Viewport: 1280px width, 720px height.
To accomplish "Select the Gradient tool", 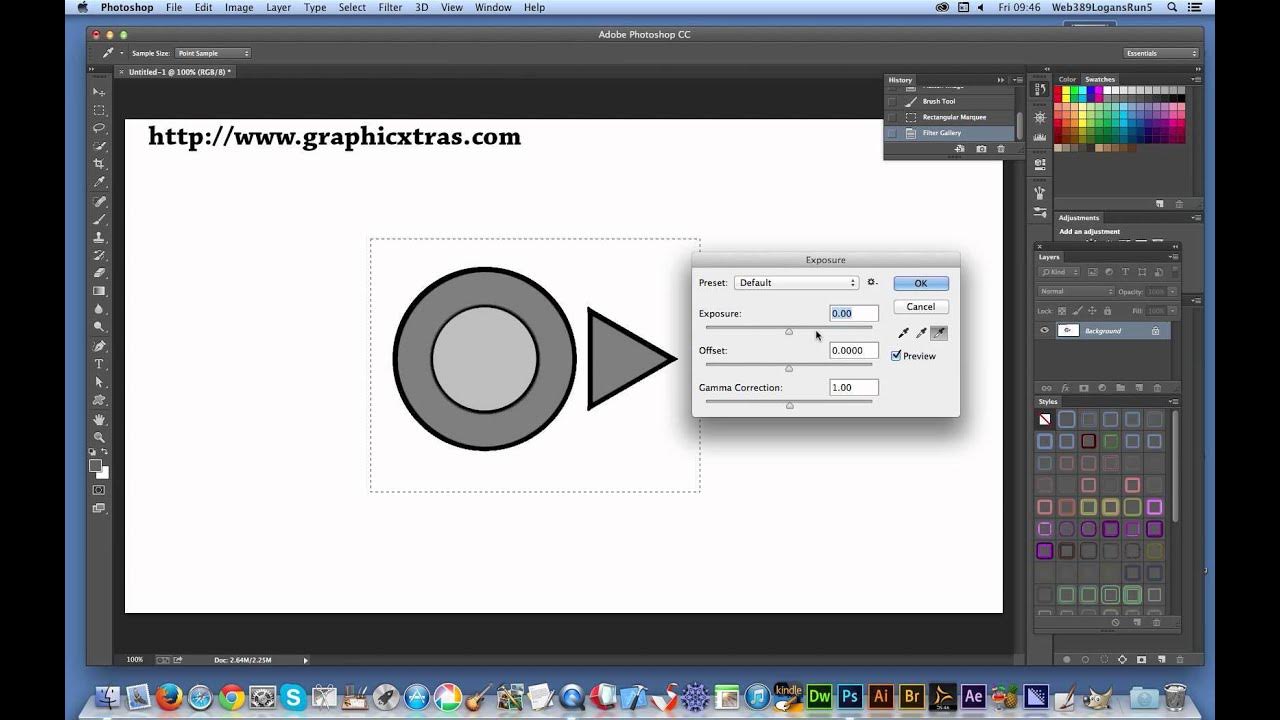I will click(99, 291).
